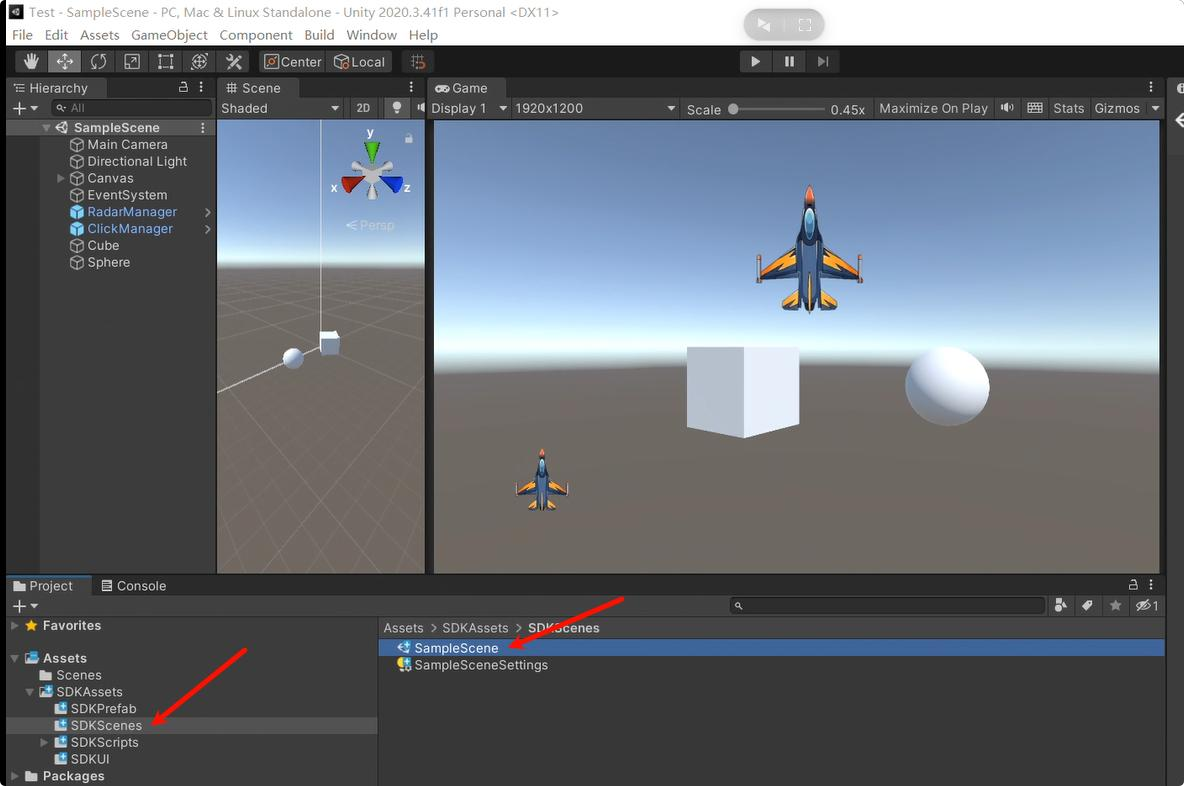Open the 1920x1200 resolution dropdown

coord(595,108)
